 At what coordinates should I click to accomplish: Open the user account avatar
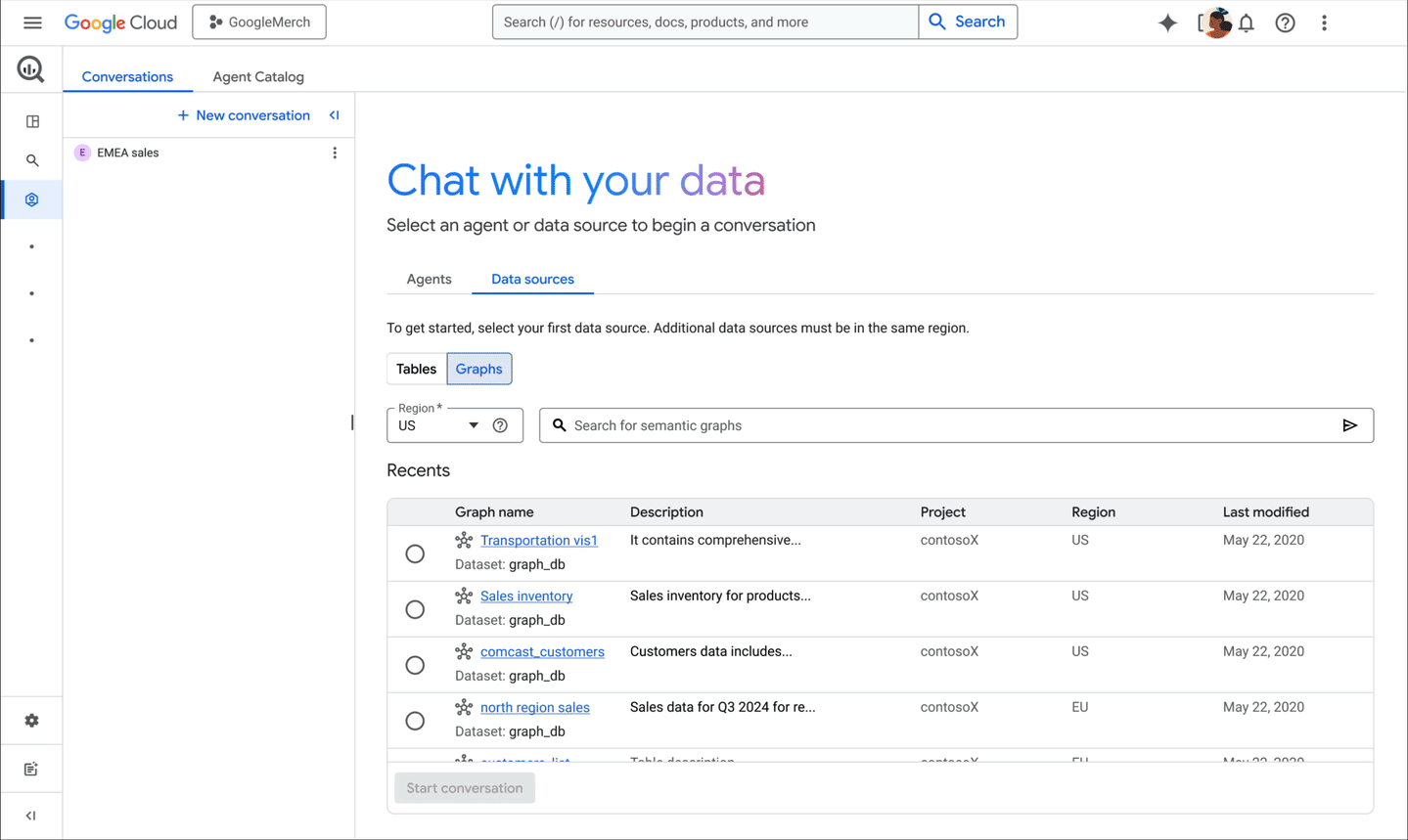click(1216, 22)
